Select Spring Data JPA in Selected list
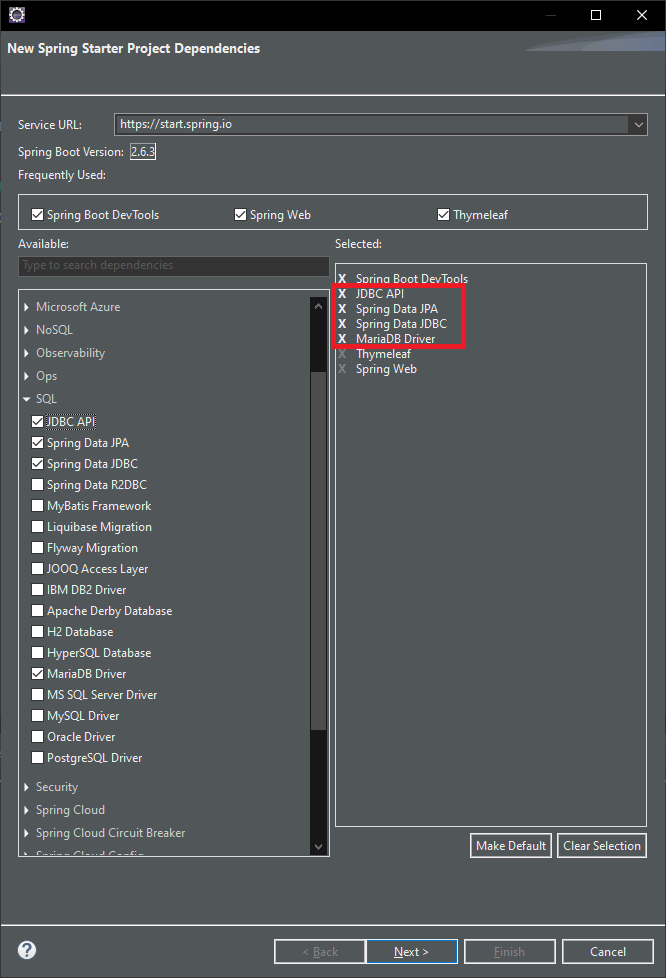Viewport: 666px width, 978px height. tap(397, 309)
